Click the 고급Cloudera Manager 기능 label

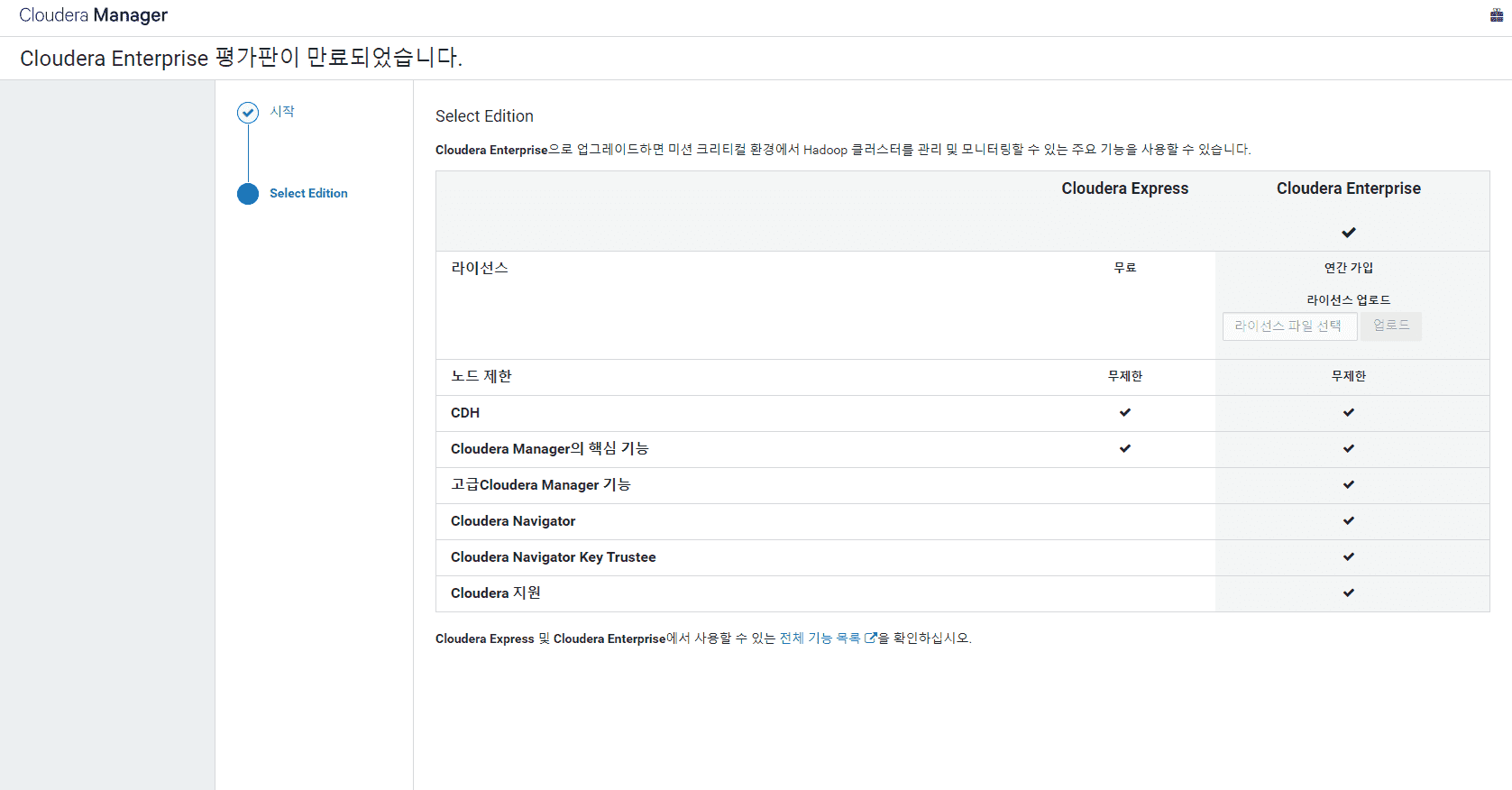tap(541, 484)
